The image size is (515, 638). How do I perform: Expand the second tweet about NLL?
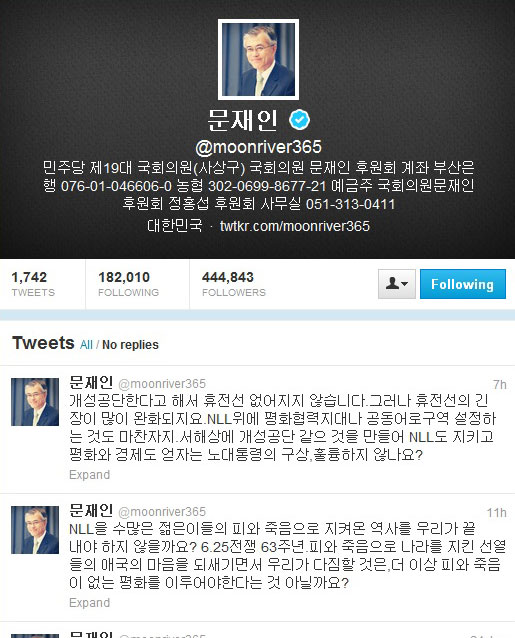pos(89,602)
